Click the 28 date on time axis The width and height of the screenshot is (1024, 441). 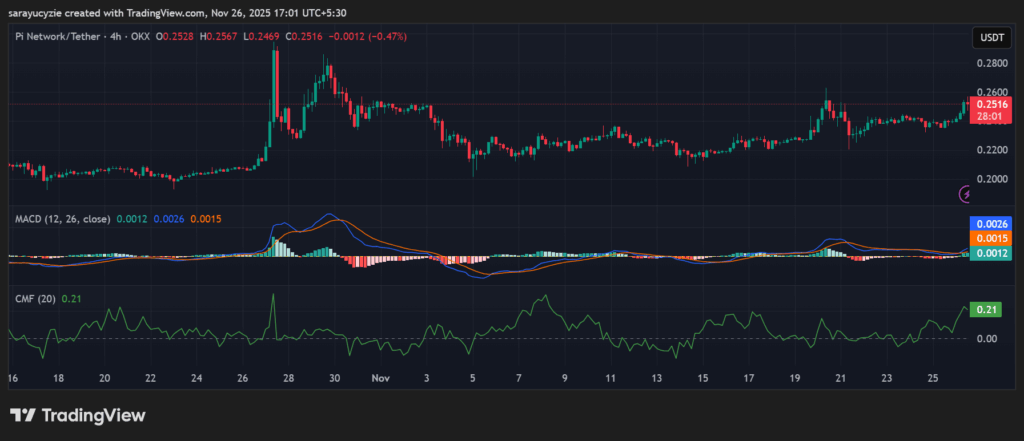(x=288, y=379)
